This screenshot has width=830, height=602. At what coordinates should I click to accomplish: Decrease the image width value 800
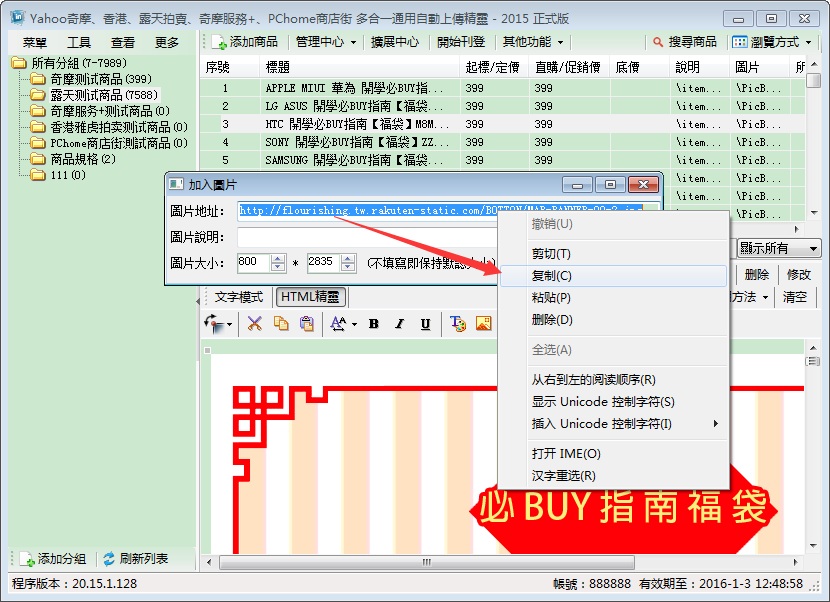point(278,267)
